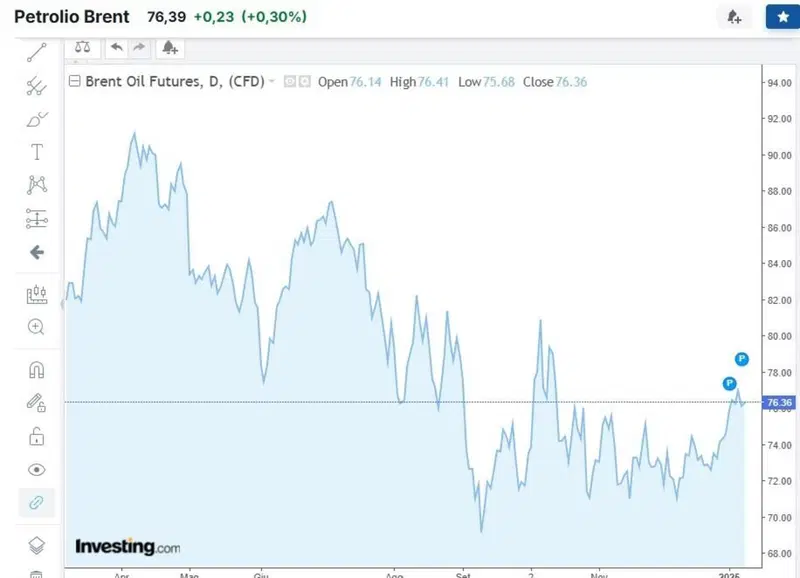The width and height of the screenshot is (800, 578).
Task: Hide all drawings with eye icon
Action: pyautogui.click(x=37, y=469)
